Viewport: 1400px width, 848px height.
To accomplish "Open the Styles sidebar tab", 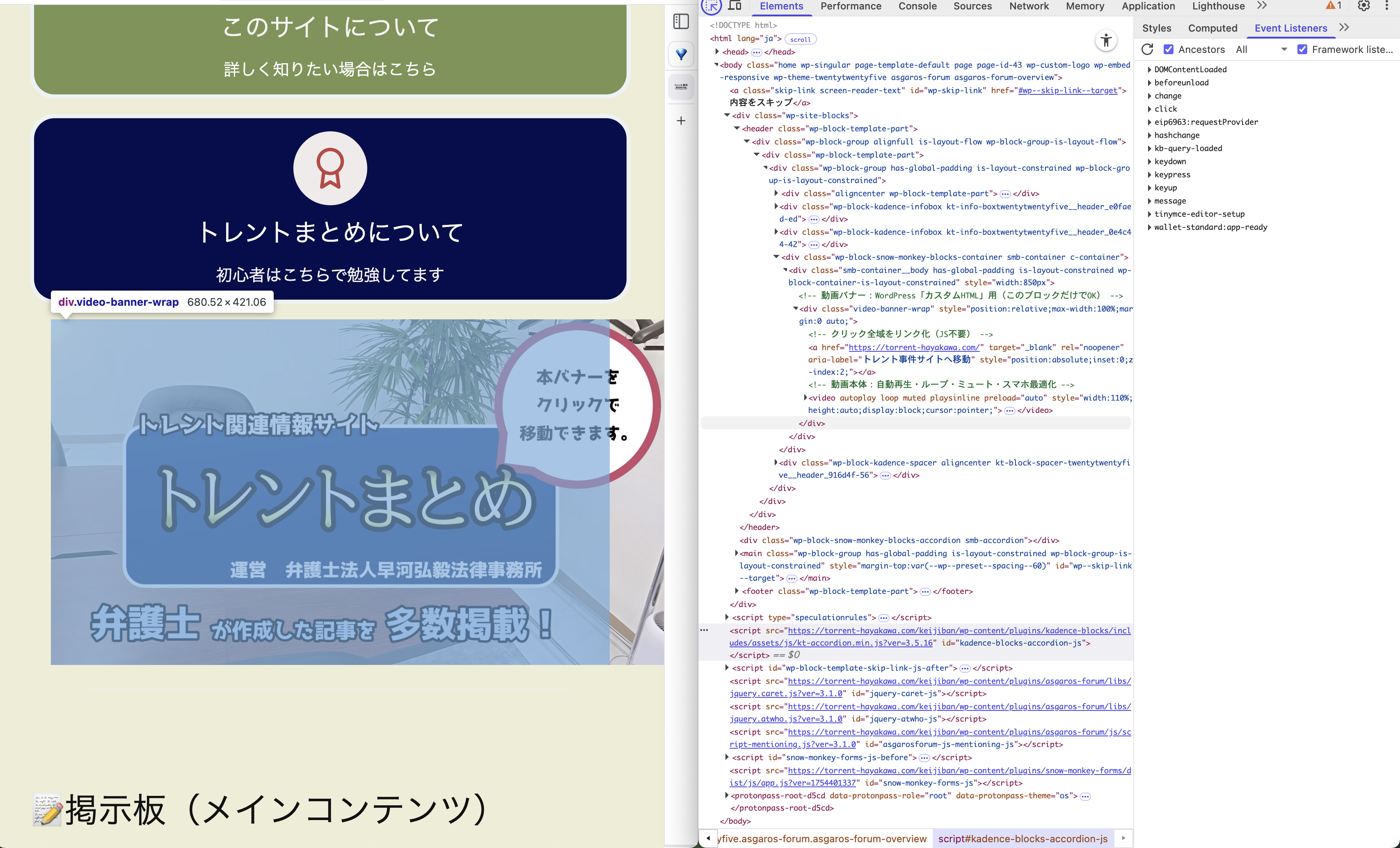I will tap(1156, 28).
